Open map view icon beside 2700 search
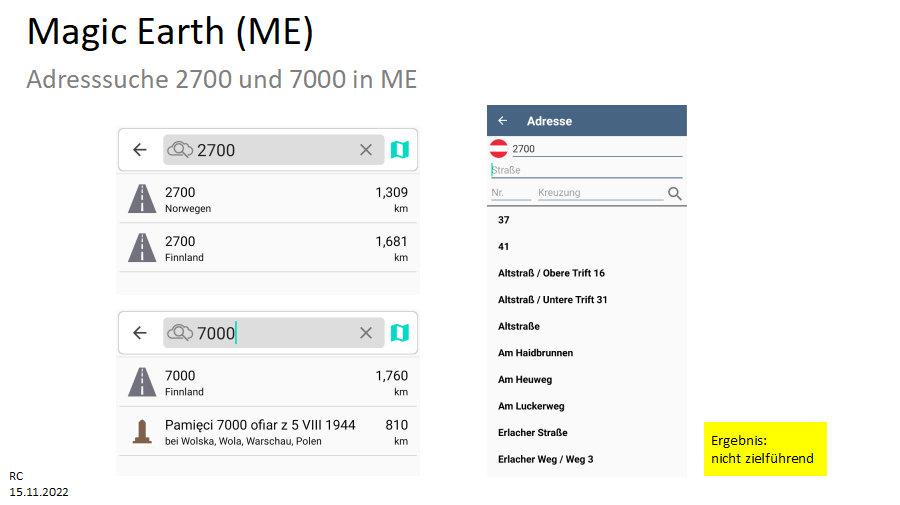The image size is (900, 505). (399, 150)
